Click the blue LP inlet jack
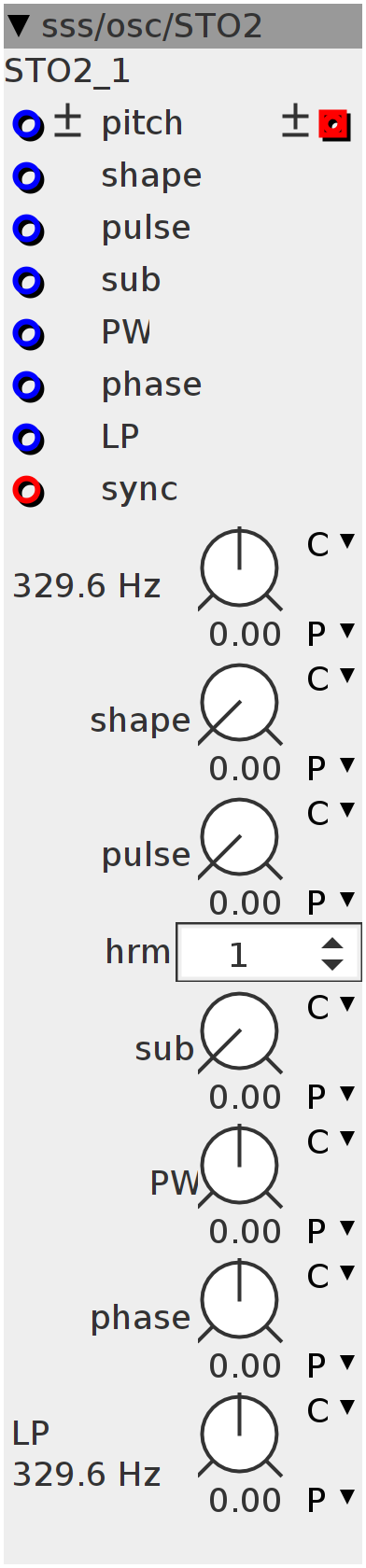Image resolution: width=366 pixels, height=1568 pixels. [28, 439]
